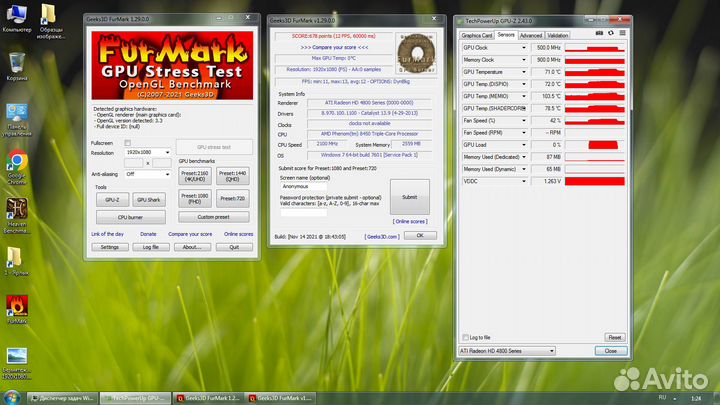Screen dimensions: 720x405
Task: Open Online scores link in FurMark main window
Action: 238,234
